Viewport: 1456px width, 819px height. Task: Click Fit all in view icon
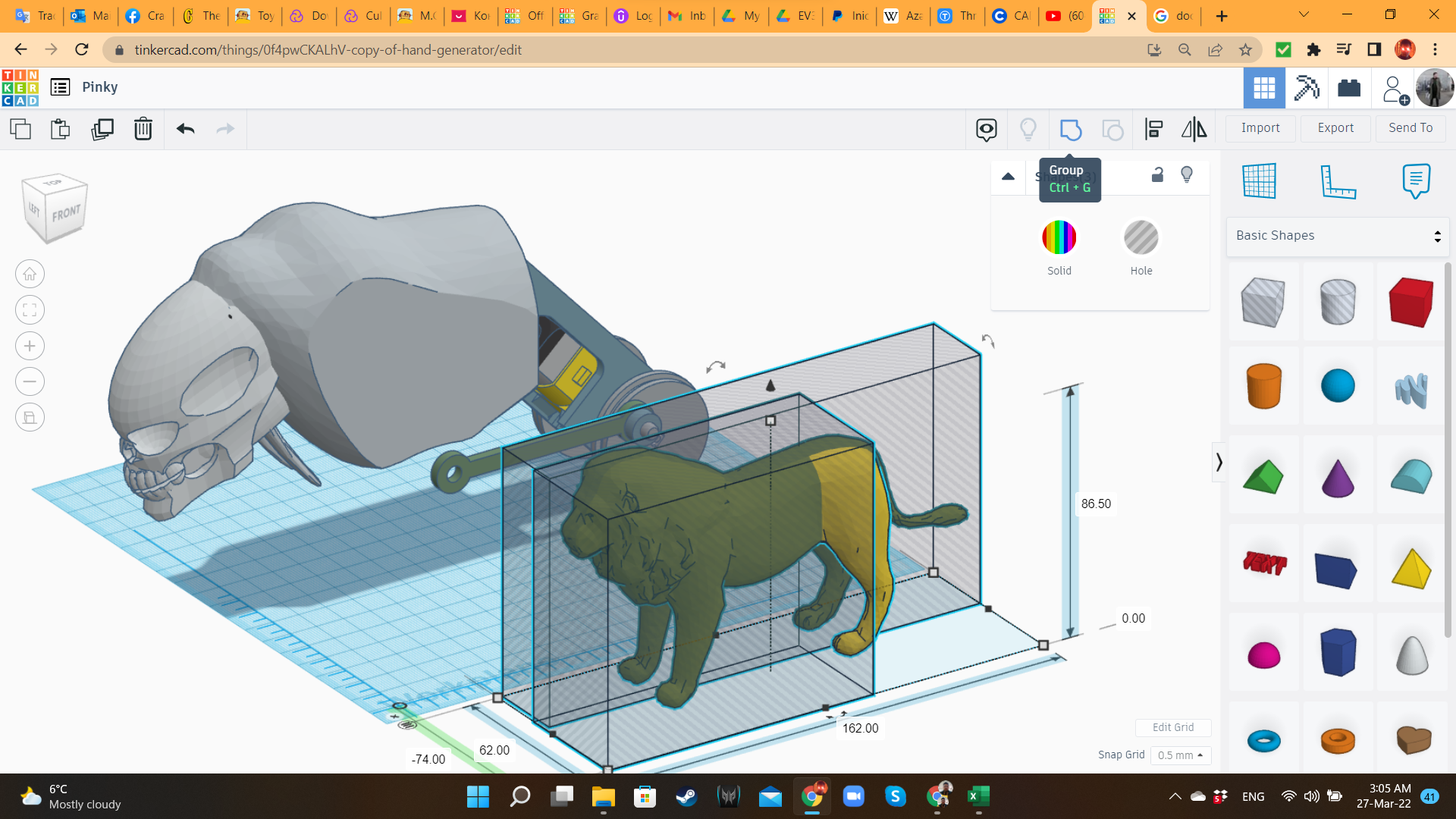click(30, 310)
